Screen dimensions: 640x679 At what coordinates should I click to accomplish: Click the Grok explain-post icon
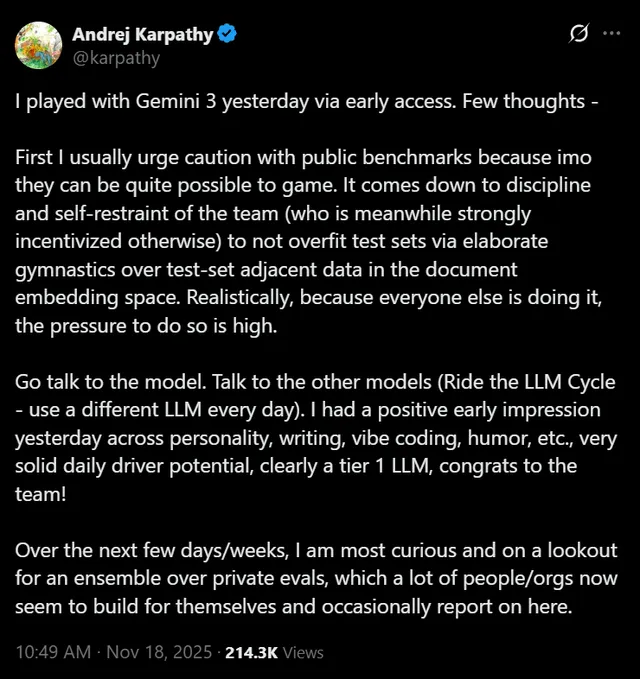pos(578,33)
